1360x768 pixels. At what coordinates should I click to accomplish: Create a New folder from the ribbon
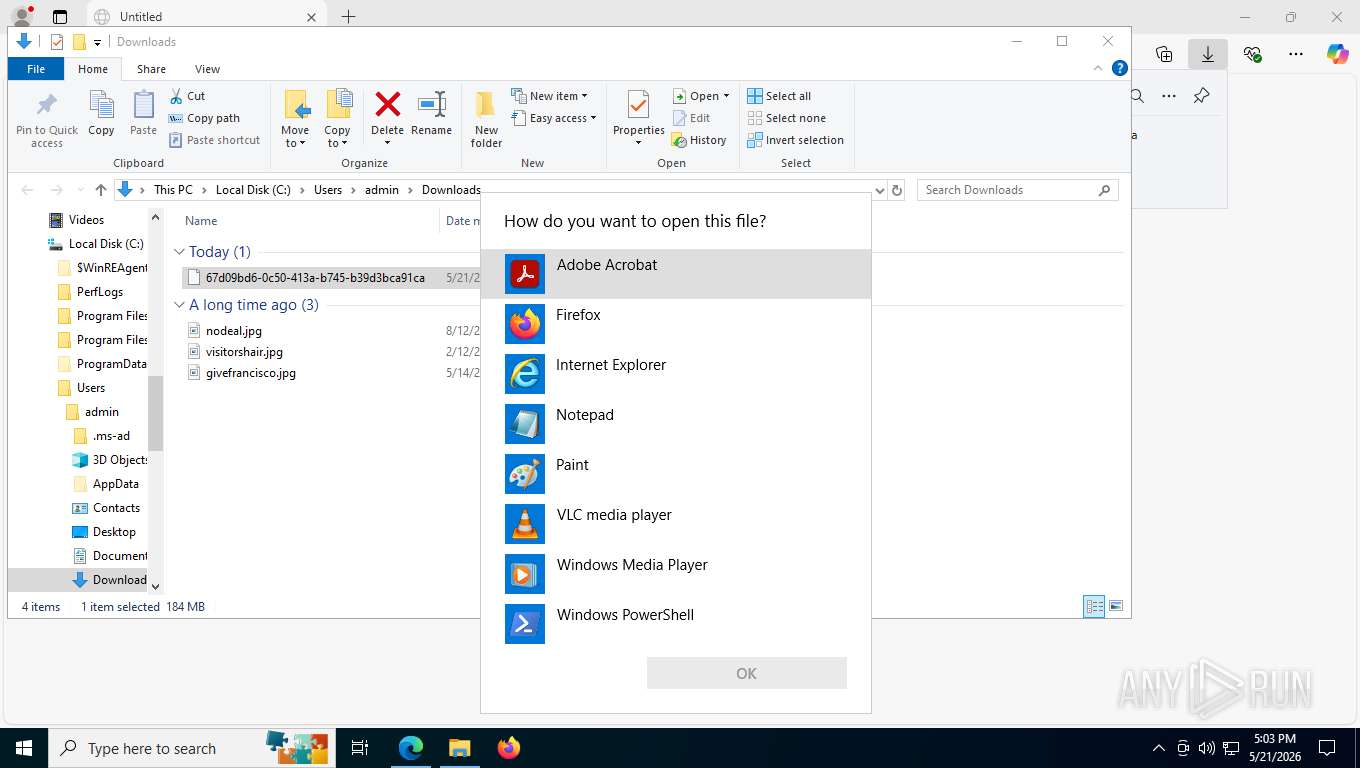(486, 119)
